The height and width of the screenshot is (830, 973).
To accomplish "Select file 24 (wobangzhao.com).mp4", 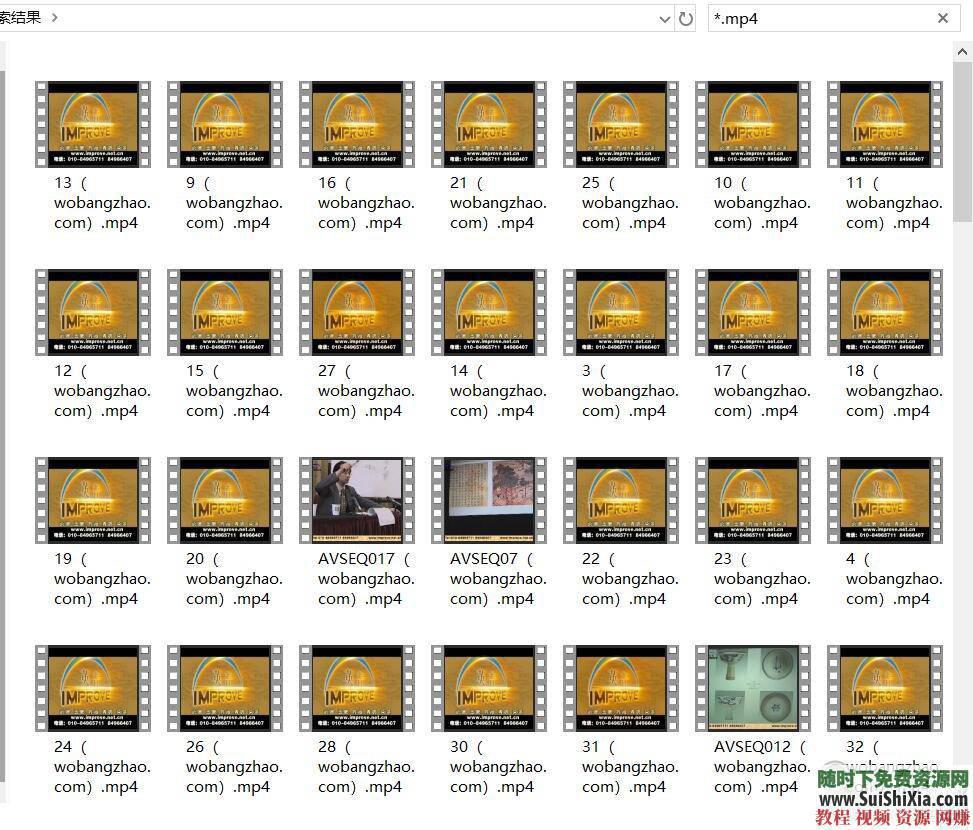I will tap(93, 688).
